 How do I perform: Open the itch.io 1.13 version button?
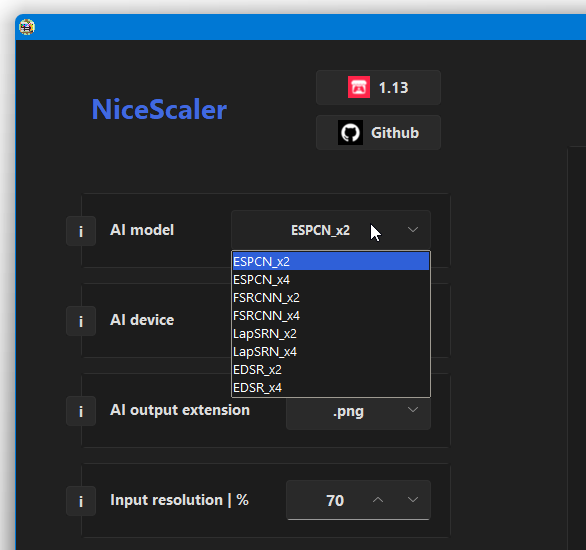(x=378, y=87)
